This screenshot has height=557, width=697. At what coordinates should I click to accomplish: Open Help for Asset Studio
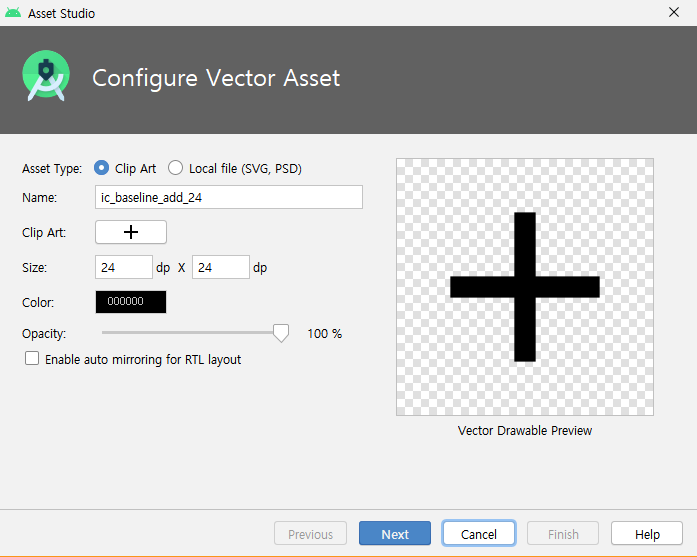(647, 533)
